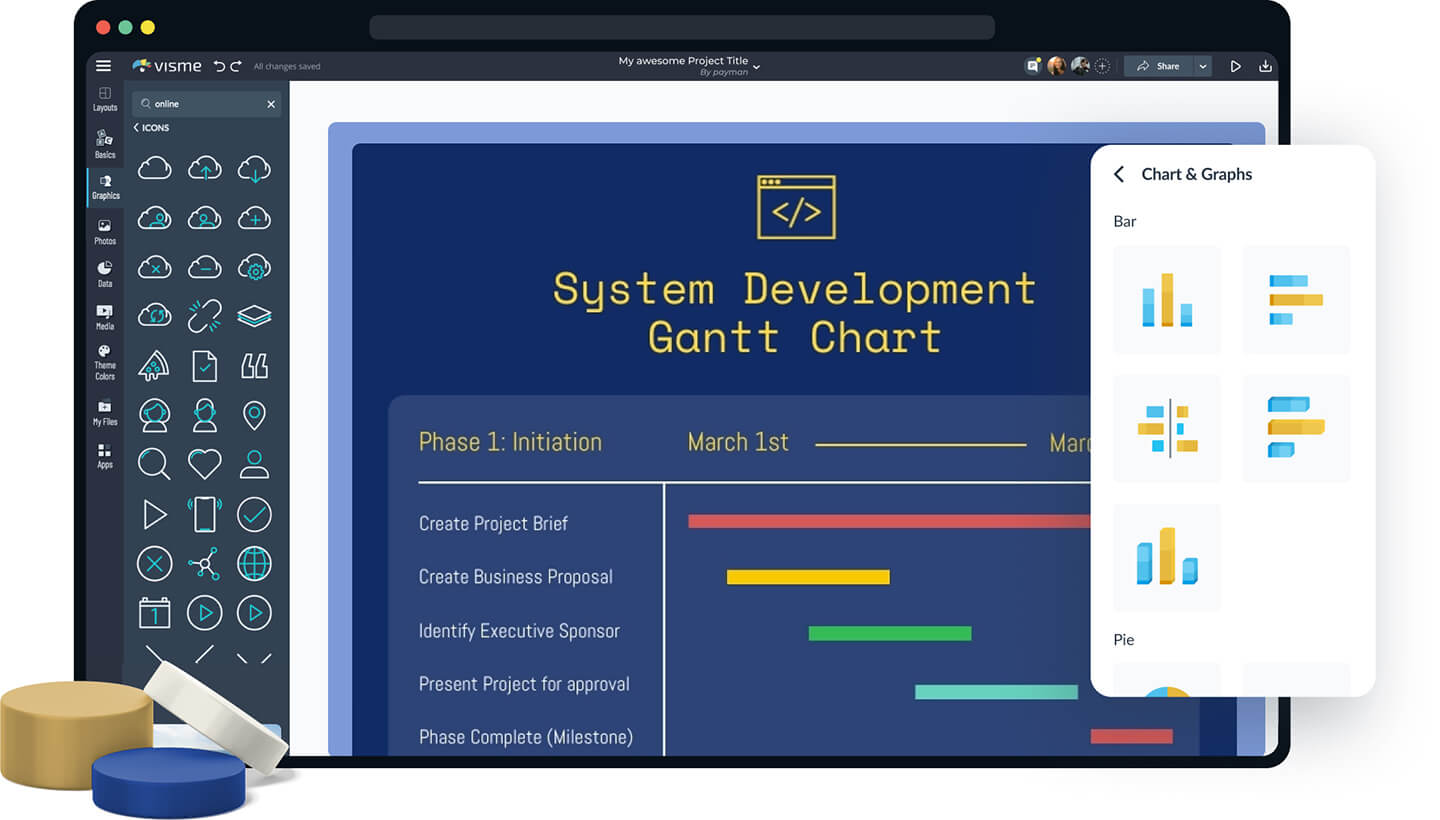Clear the online search field
The height and width of the screenshot is (820, 1440).
coord(271,104)
